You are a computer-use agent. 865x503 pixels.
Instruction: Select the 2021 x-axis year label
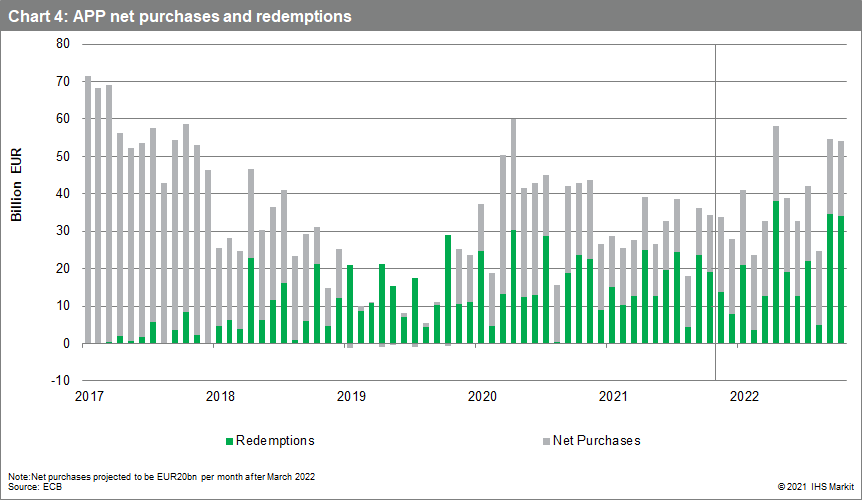point(613,397)
